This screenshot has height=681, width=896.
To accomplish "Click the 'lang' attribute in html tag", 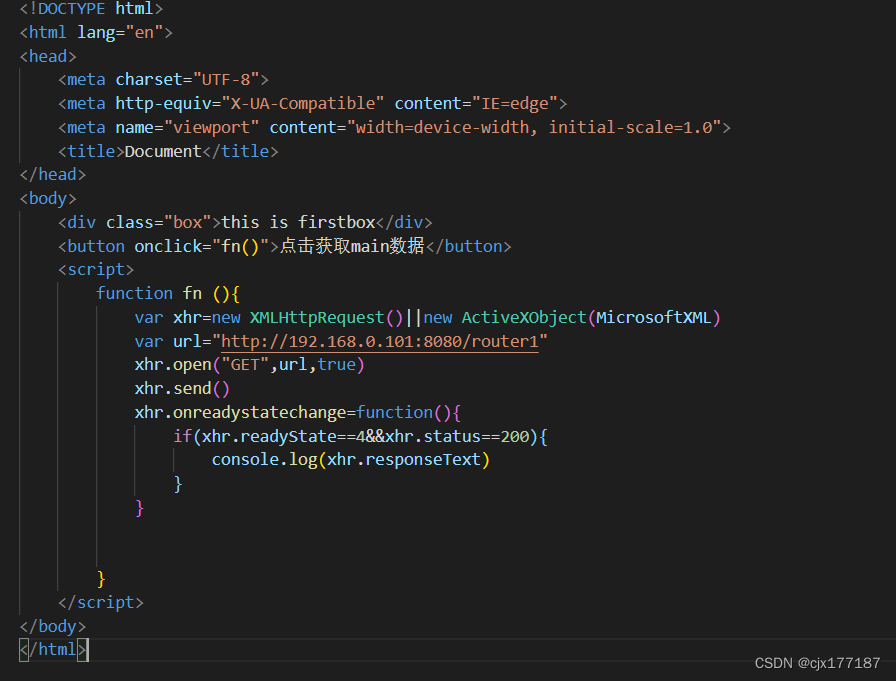I will coord(96,33).
